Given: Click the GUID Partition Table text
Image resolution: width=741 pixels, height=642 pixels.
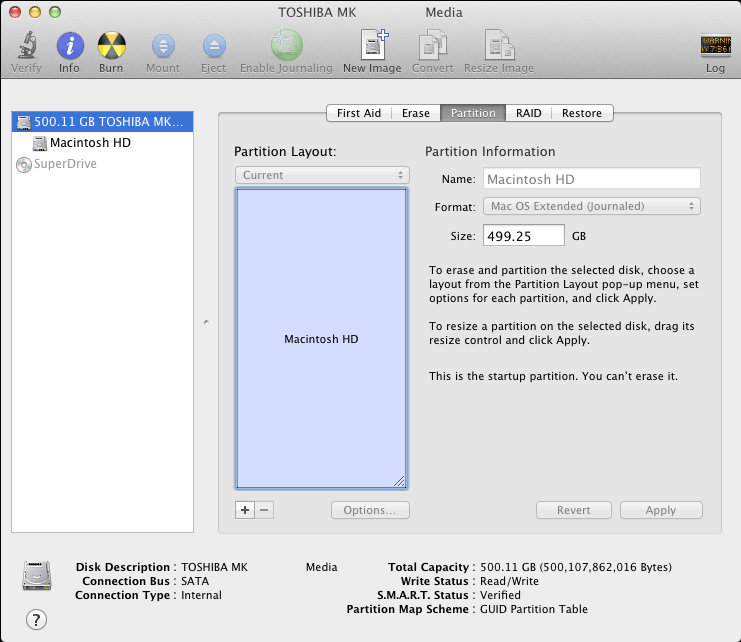Looking at the screenshot, I should point(534,609).
